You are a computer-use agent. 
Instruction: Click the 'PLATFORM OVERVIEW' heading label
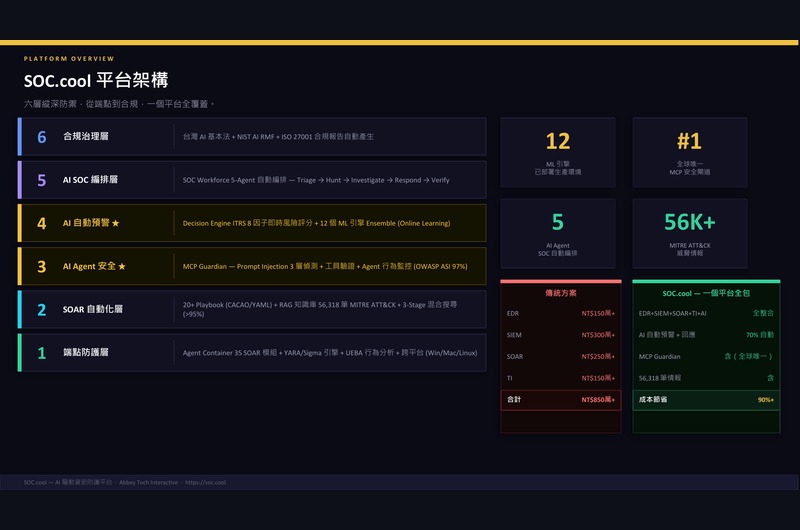[x=69, y=59]
